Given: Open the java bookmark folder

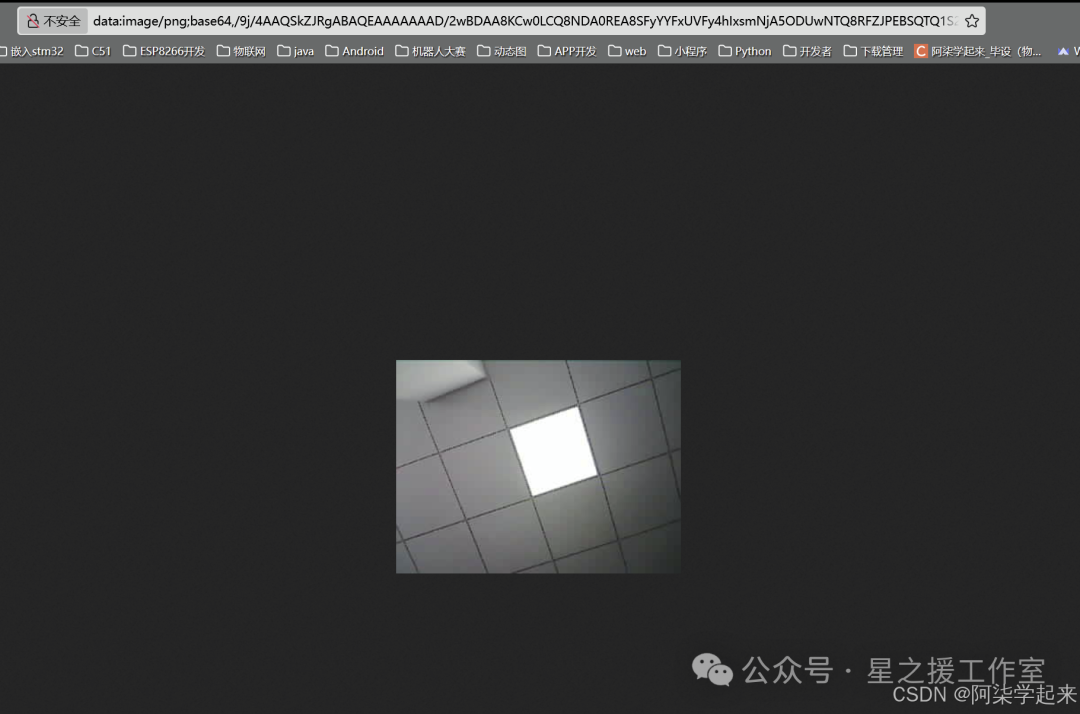Looking at the screenshot, I should pos(295,51).
